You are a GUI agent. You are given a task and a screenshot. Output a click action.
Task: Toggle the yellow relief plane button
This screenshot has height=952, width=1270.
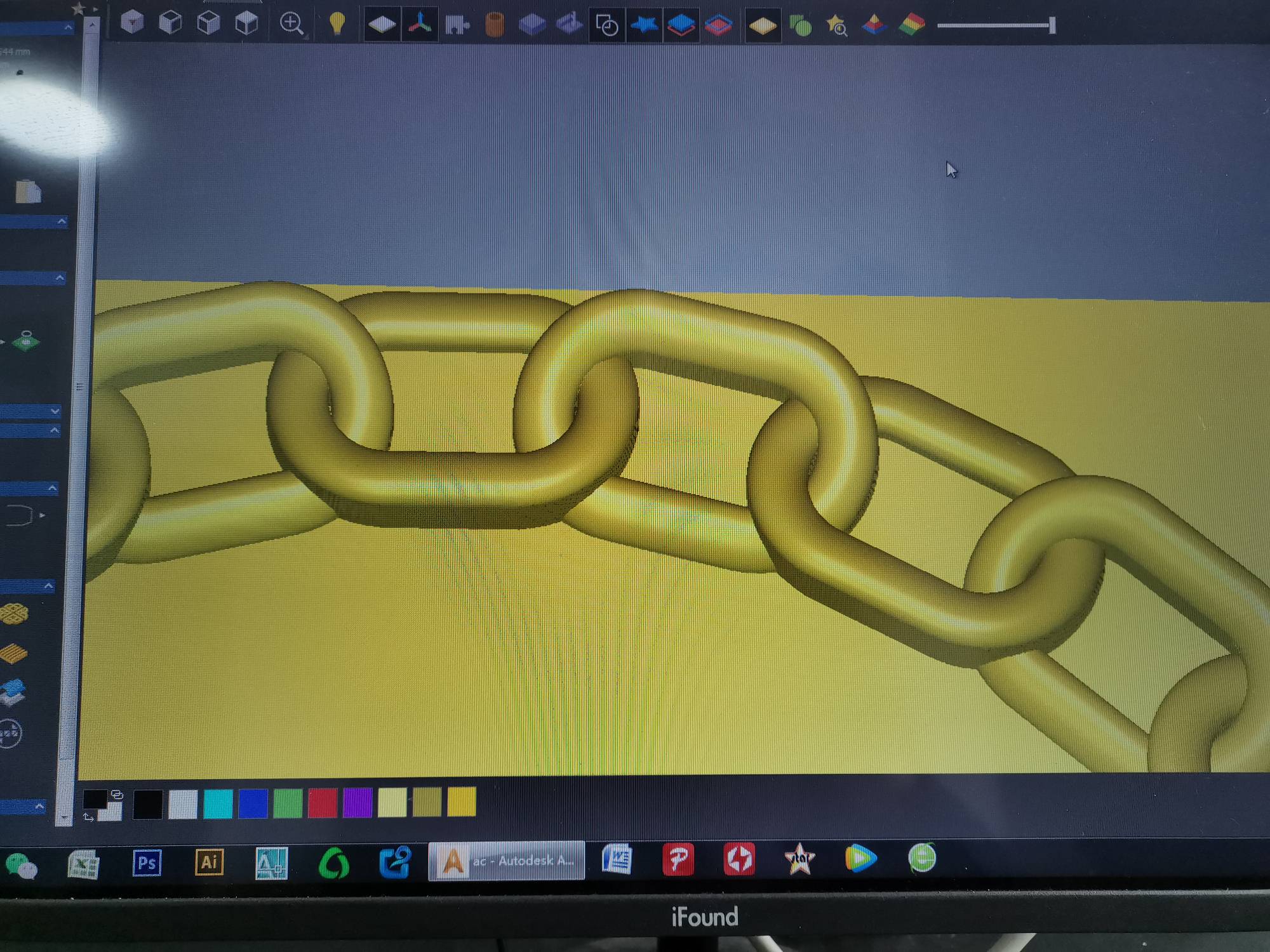763,26
